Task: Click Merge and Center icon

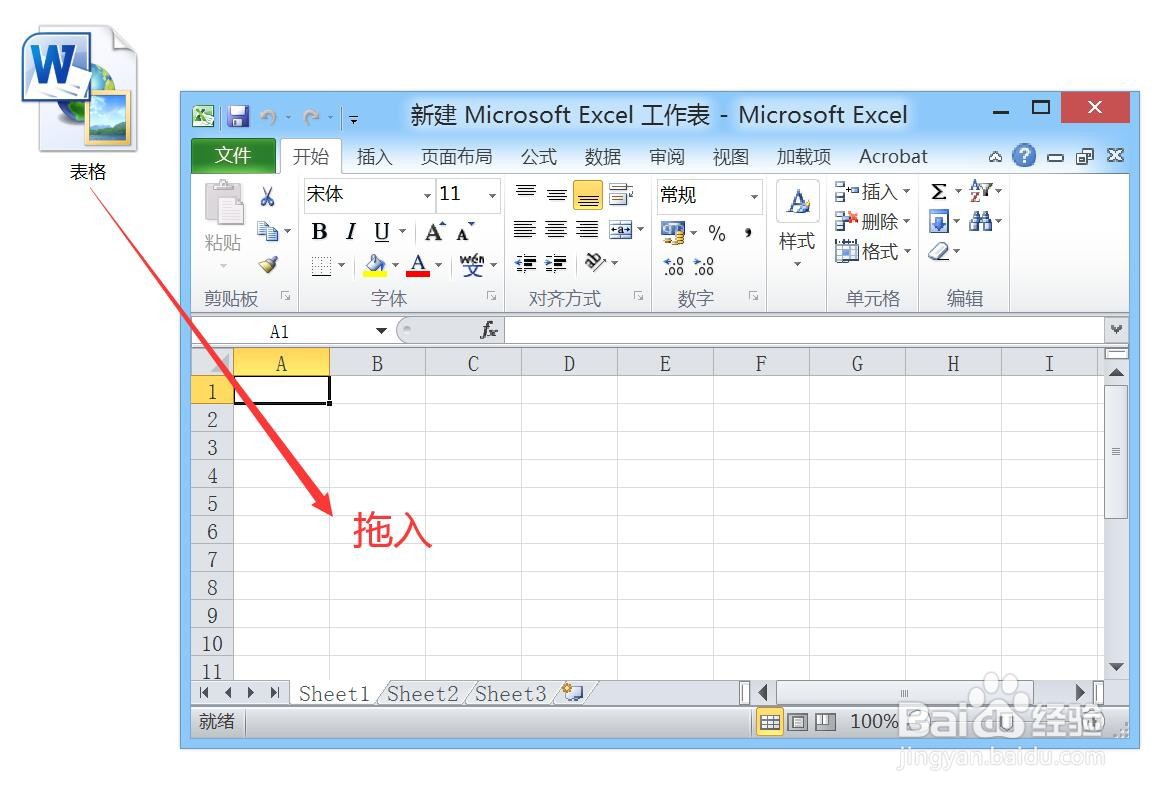Action: (x=621, y=230)
